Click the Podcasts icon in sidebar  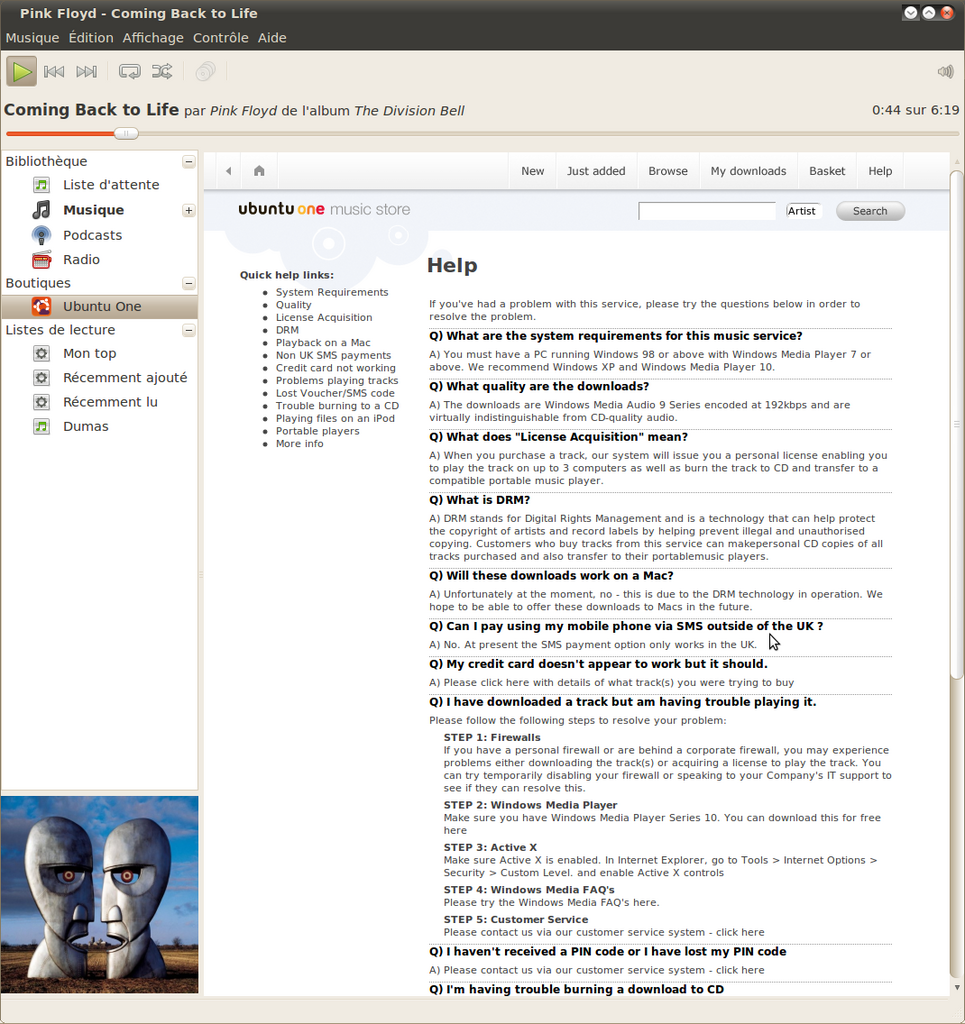(41, 235)
